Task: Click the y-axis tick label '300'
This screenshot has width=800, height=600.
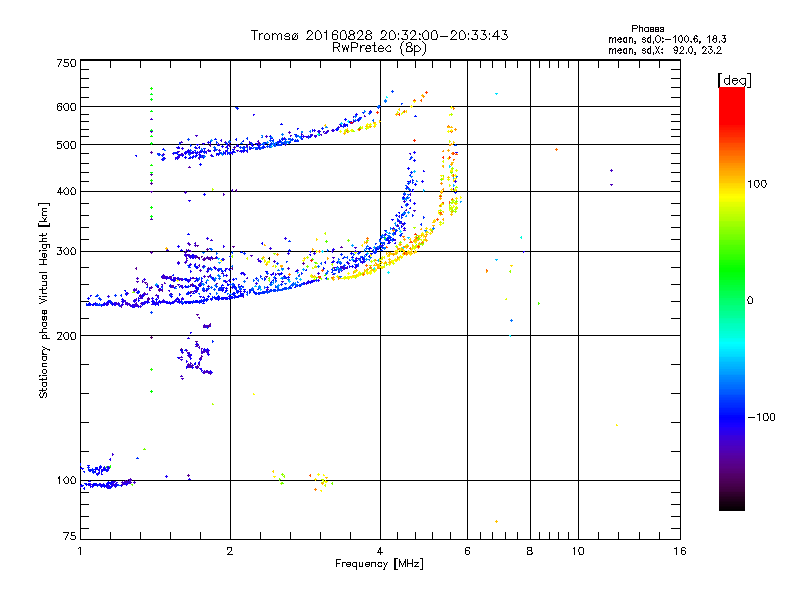Action: [66, 251]
